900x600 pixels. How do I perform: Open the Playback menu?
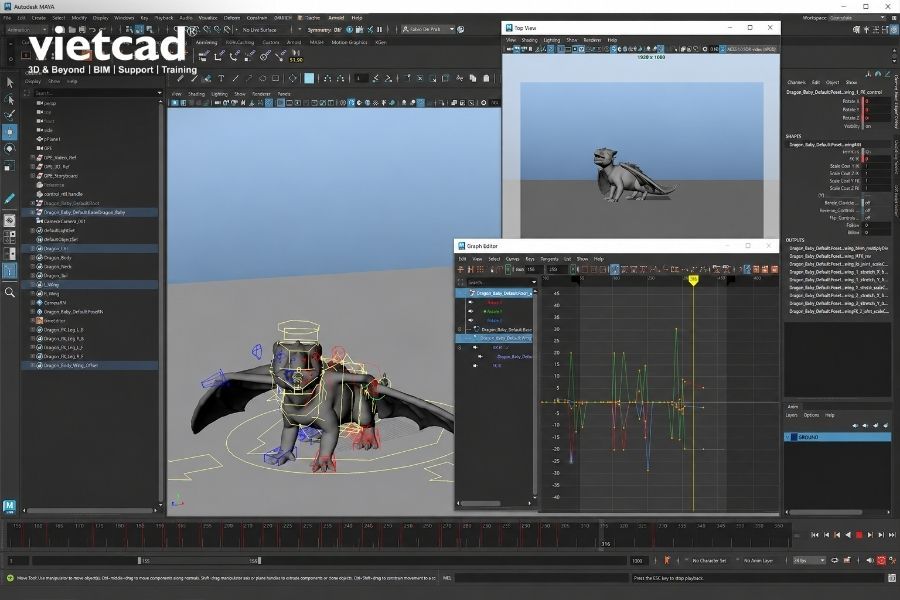164,18
